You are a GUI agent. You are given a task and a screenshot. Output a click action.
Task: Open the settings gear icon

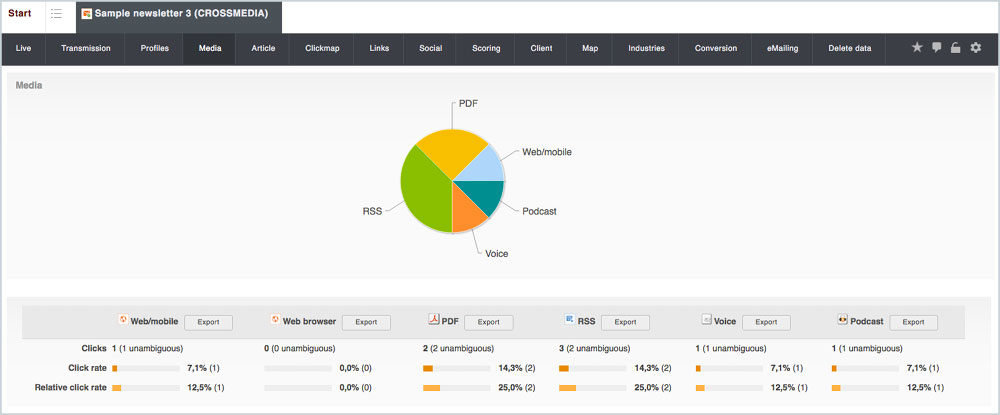[x=975, y=47]
